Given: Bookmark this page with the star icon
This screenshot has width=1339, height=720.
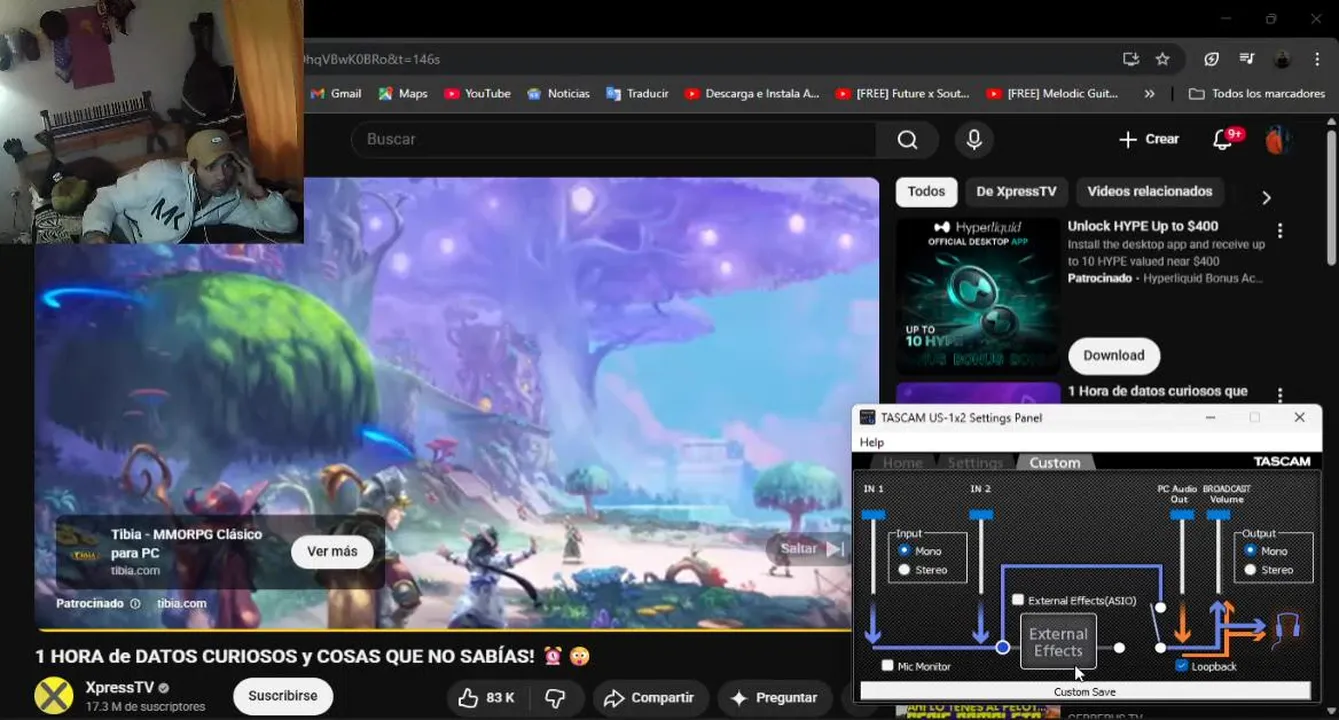Looking at the screenshot, I should [1162, 59].
